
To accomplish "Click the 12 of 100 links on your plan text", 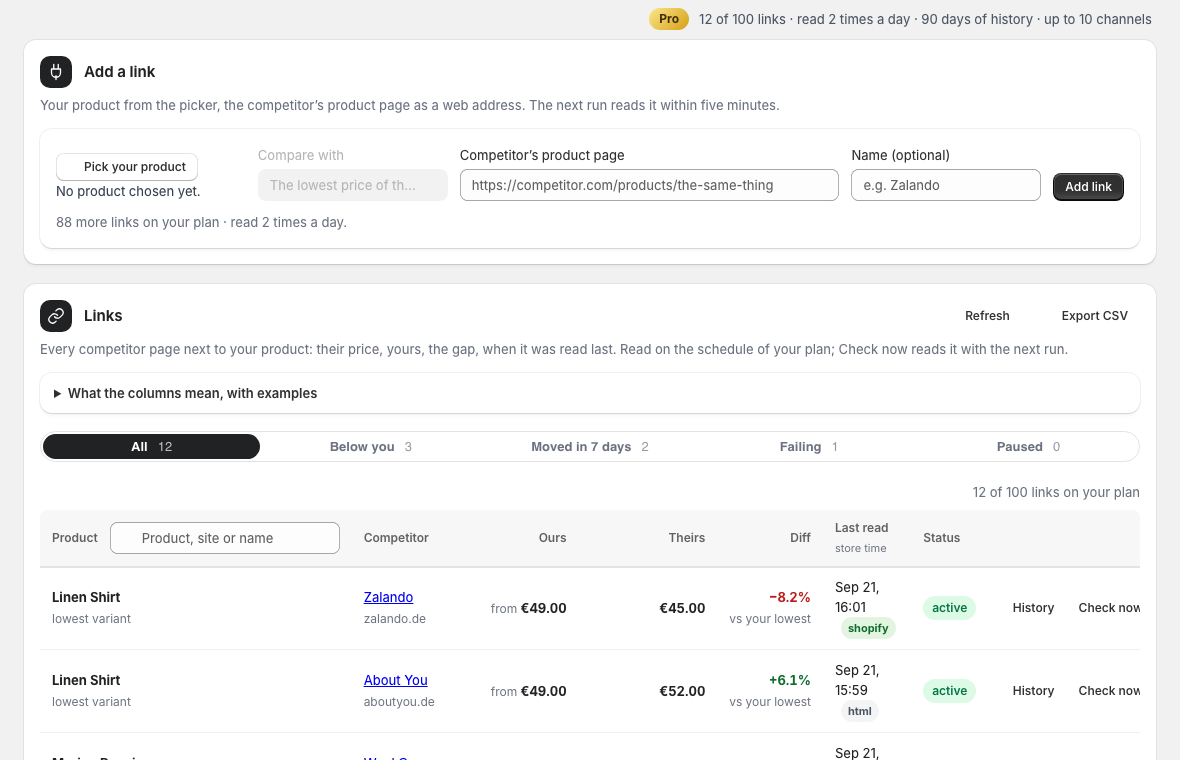I will point(1056,492).
